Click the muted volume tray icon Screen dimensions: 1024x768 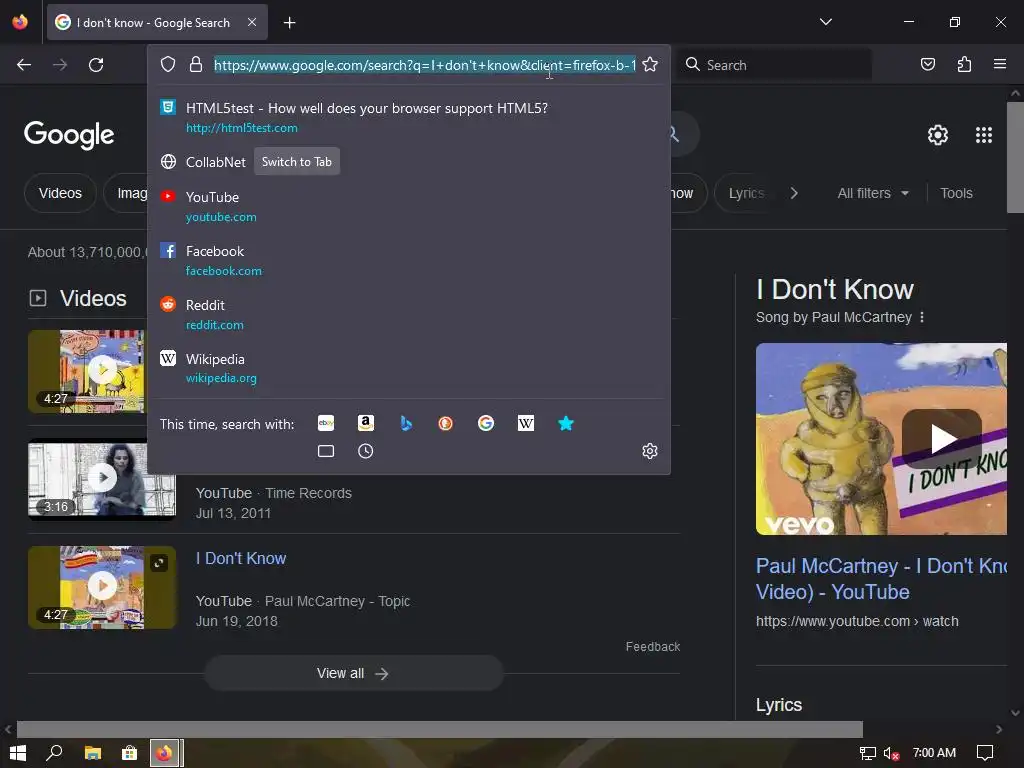point(891,753)
